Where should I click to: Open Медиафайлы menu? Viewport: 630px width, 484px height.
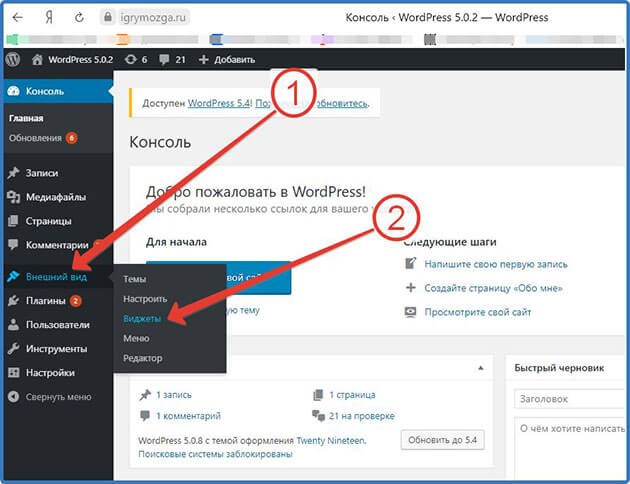[56, 197]
